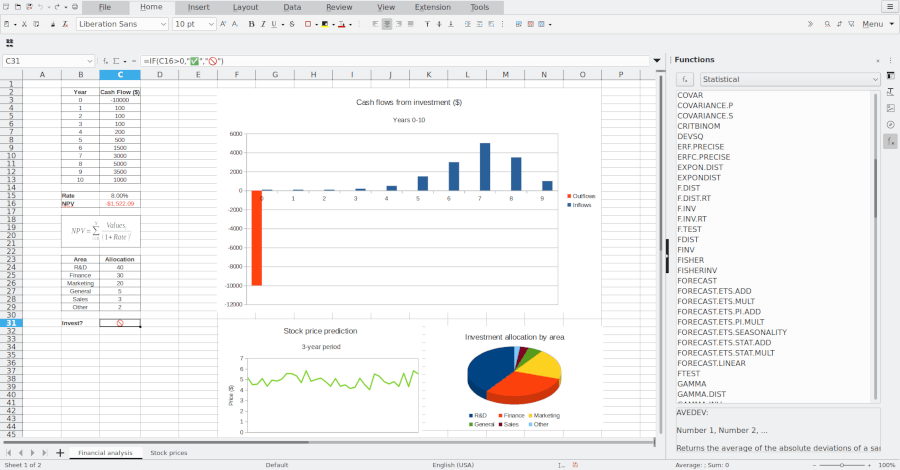Switch to Stock prices sheet tab
The image size is (900, 470).
point(168,453)
